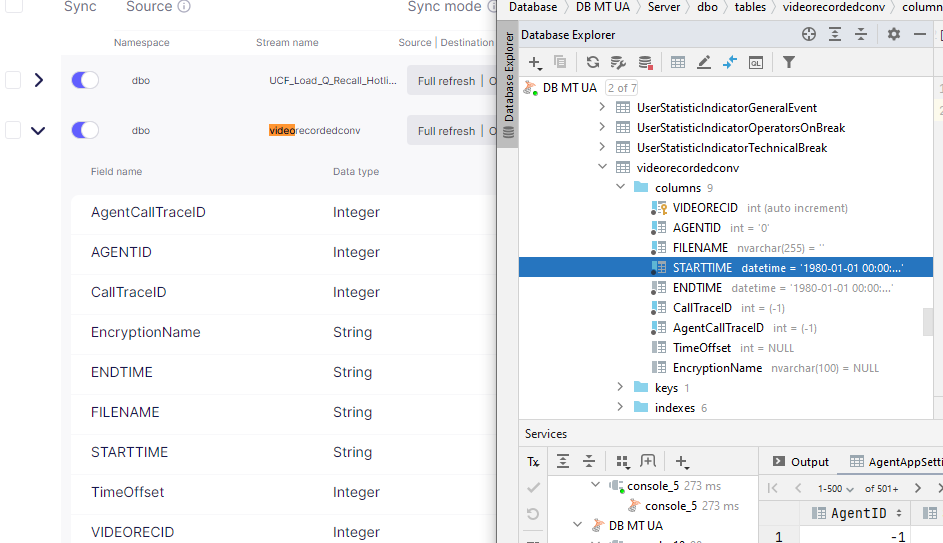Open the 1-500 page size dropdown
Image resolution: width=943 pixels, height=543 pixels.
click(835, 489)
